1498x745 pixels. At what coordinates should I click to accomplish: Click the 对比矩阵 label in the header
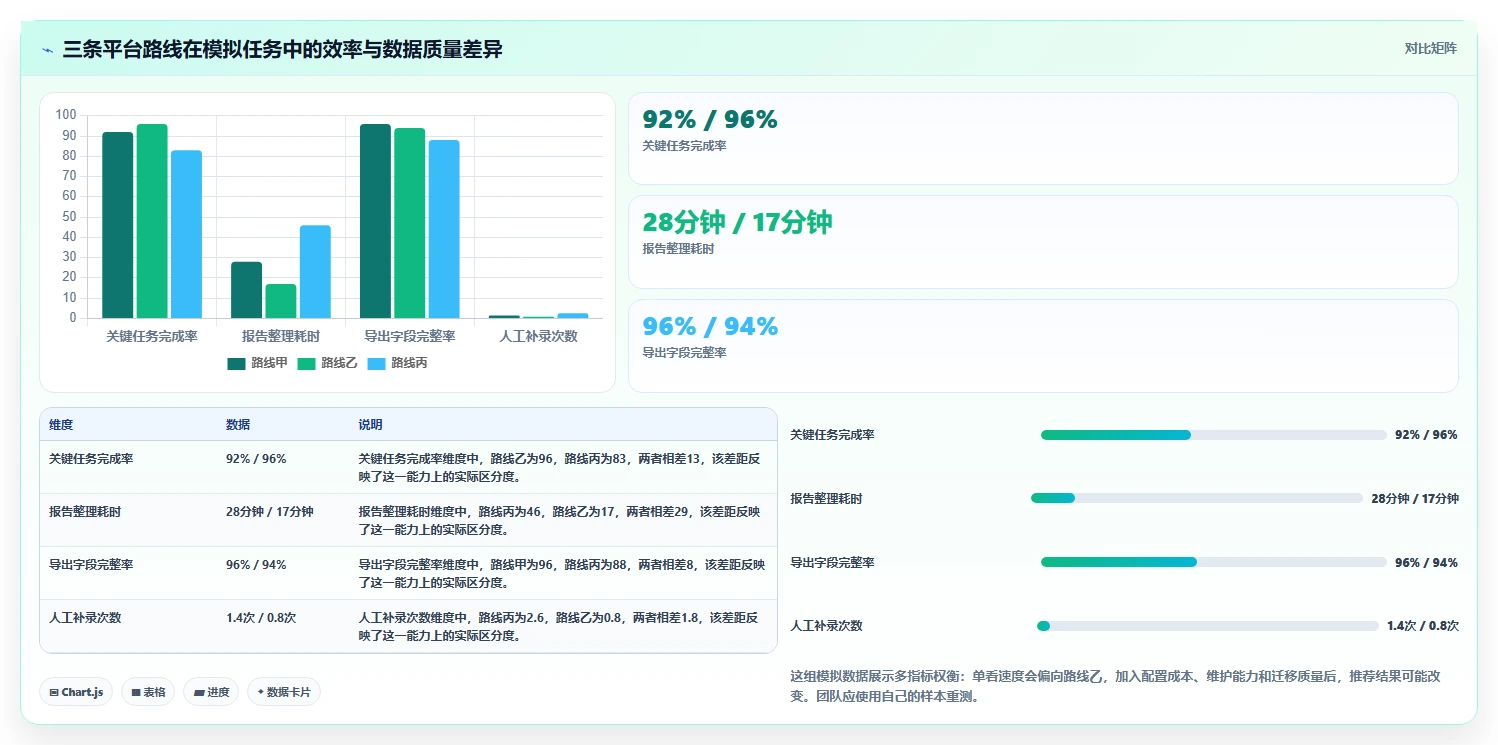[1430, 49]
